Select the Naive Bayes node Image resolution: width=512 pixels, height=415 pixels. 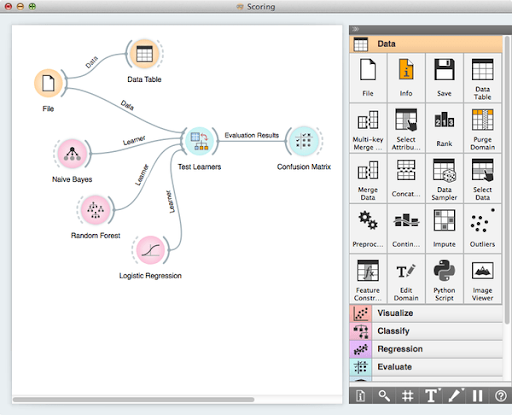[72, 154]
